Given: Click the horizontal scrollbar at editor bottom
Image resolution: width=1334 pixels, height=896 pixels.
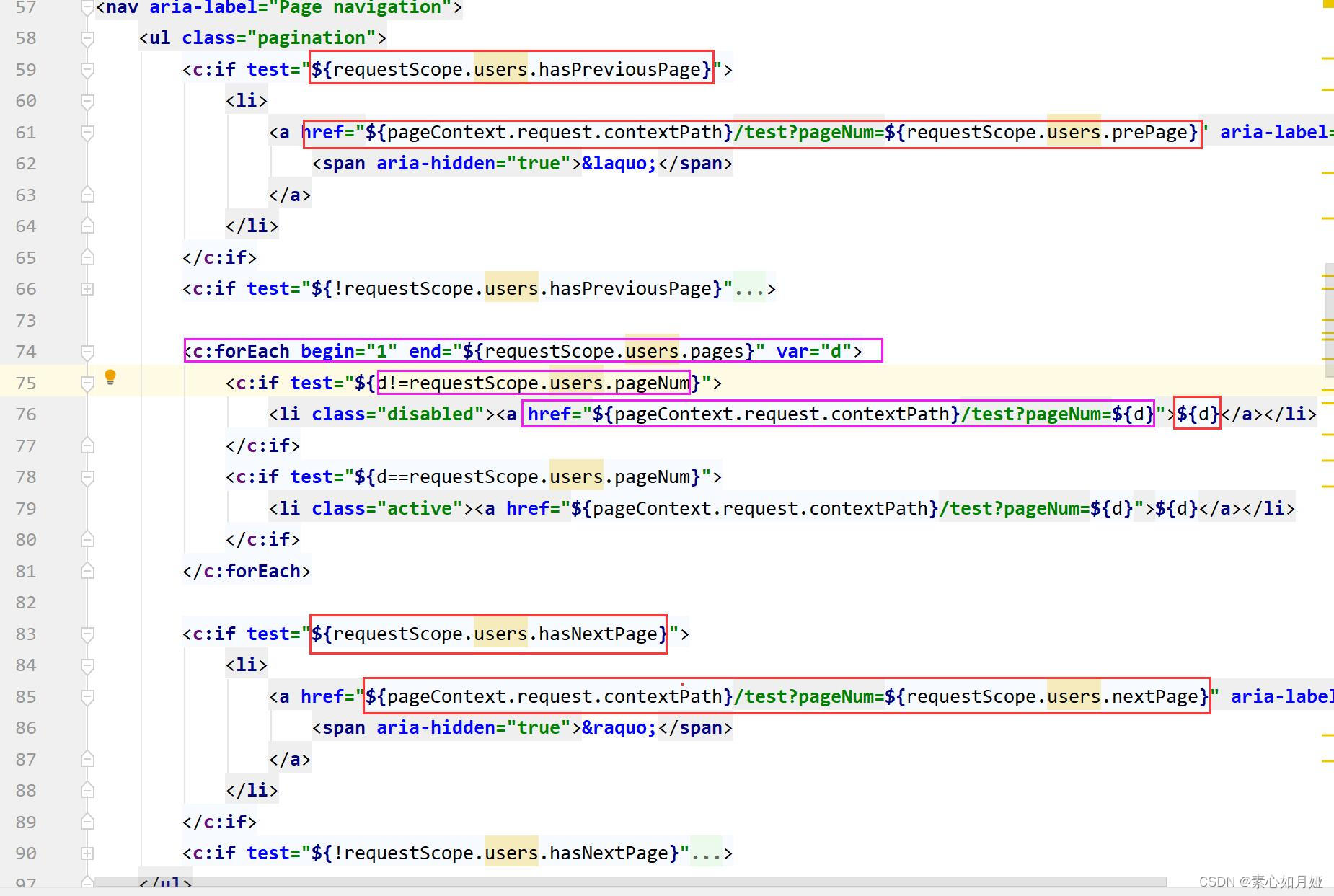Looking at the screenshot, I should 630,882.
